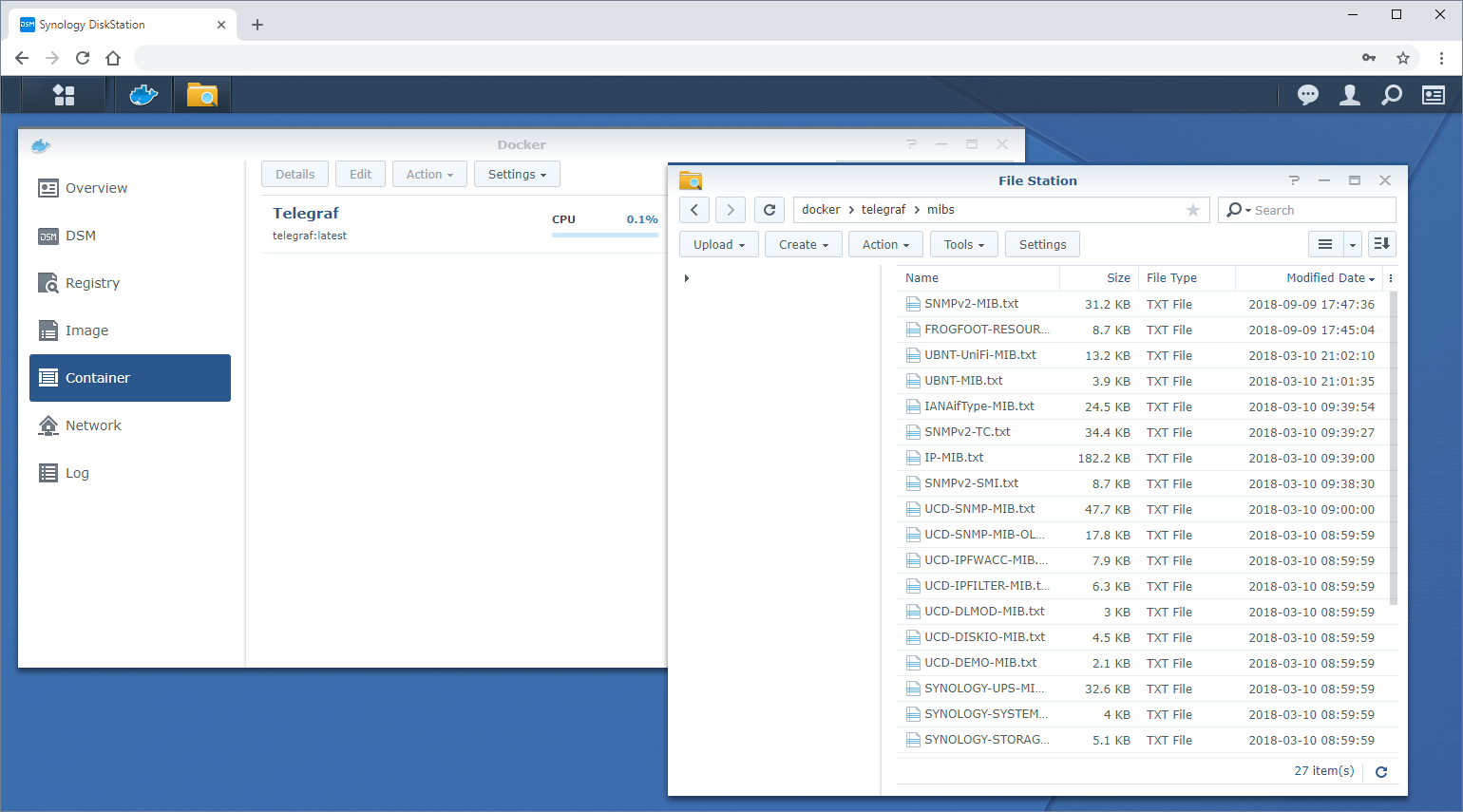Open DSM search magnifier icon
Viewport: 1463px width, 812px height.
point(1392,95)
